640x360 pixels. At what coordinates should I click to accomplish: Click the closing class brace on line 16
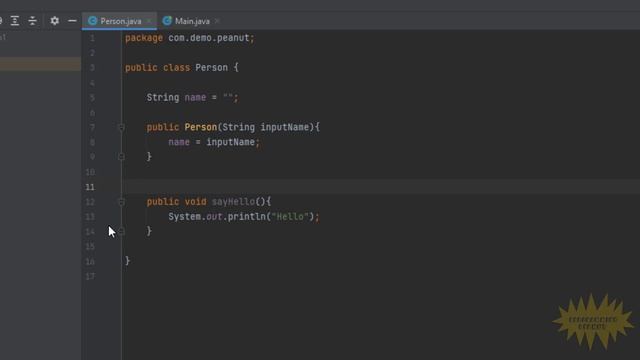(127, 261)
